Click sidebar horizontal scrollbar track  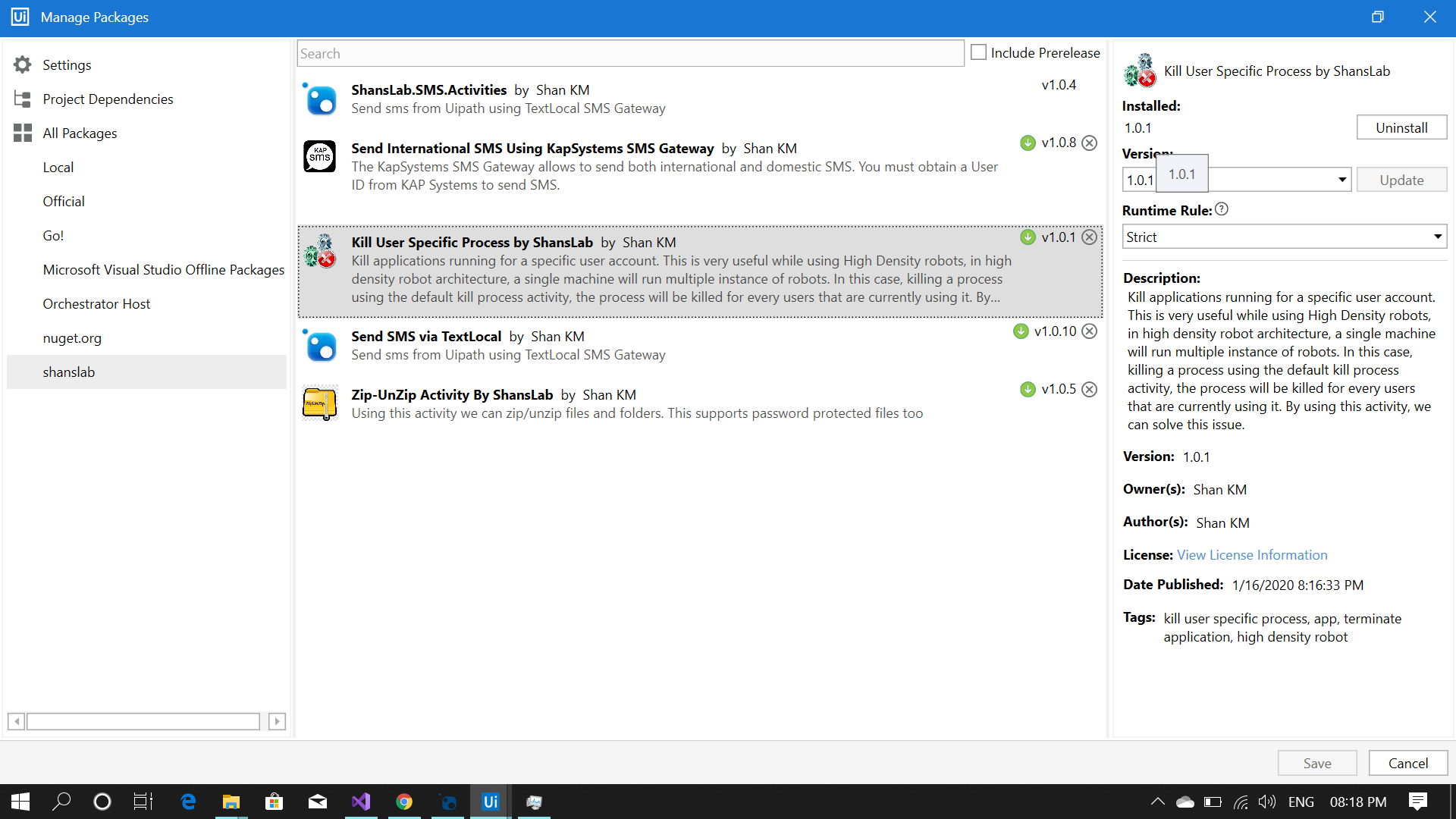pyautogui.click(x=143, y=721)
